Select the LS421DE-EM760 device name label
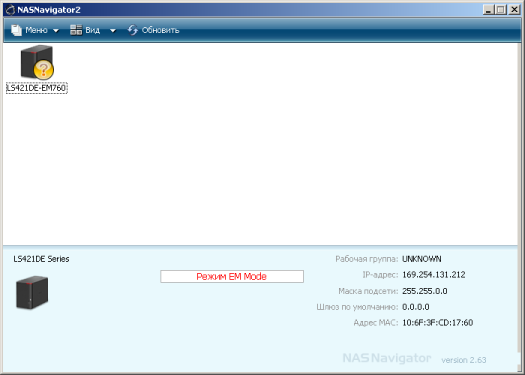Viewport: 525px width, 375px height. [x=37, y=88]
